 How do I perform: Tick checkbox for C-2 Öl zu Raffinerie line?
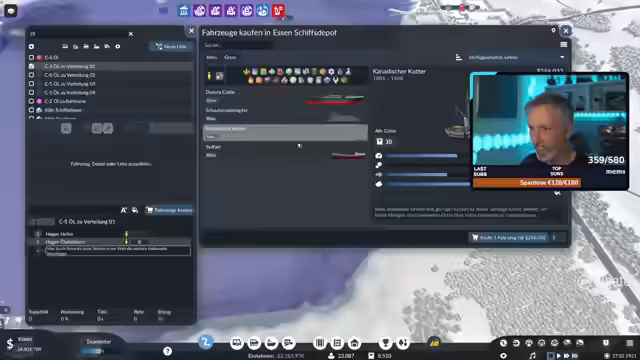point(31,101)
